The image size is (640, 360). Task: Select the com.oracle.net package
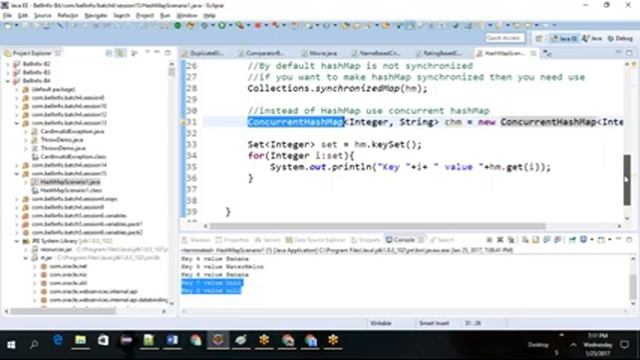[68, 266]
